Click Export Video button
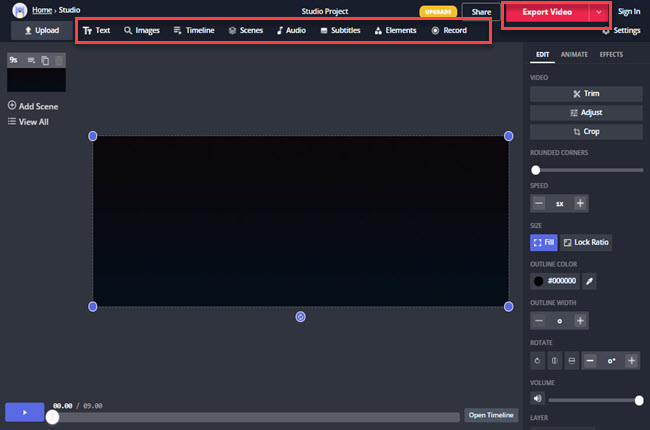The width and height of the screenshot is (650, 430). 547,12
